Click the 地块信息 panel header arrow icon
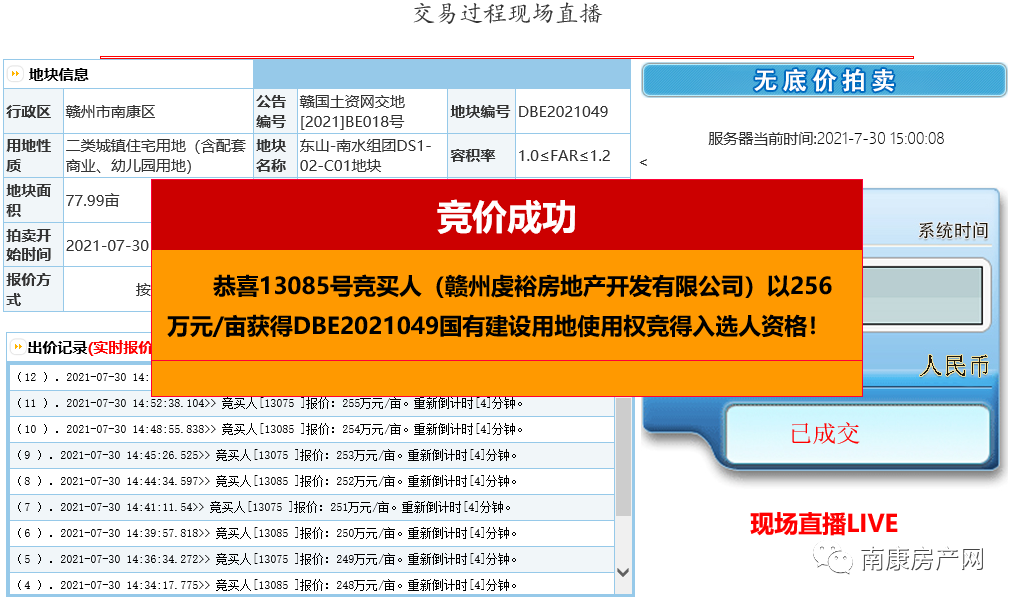The width and height of the screenshot is (1017, 603). click(x=14, y=73)
